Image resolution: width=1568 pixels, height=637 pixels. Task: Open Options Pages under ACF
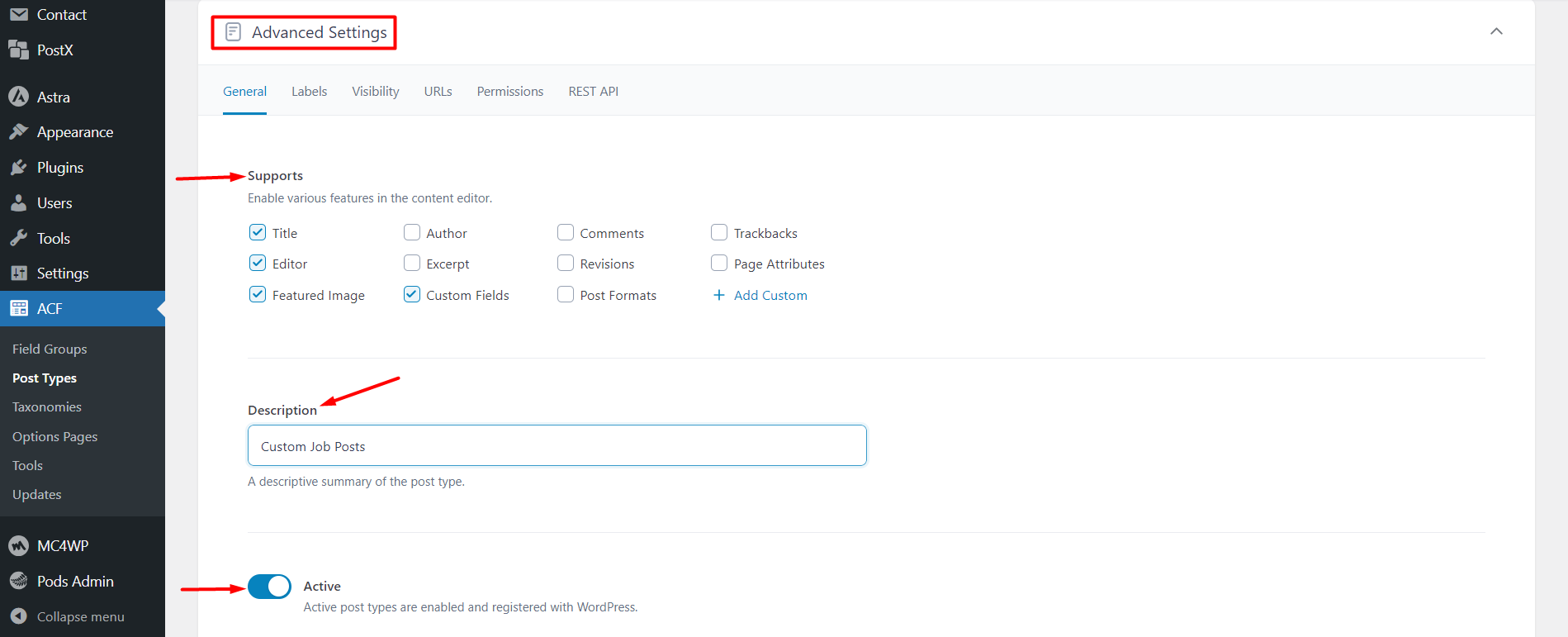(54, 436)
